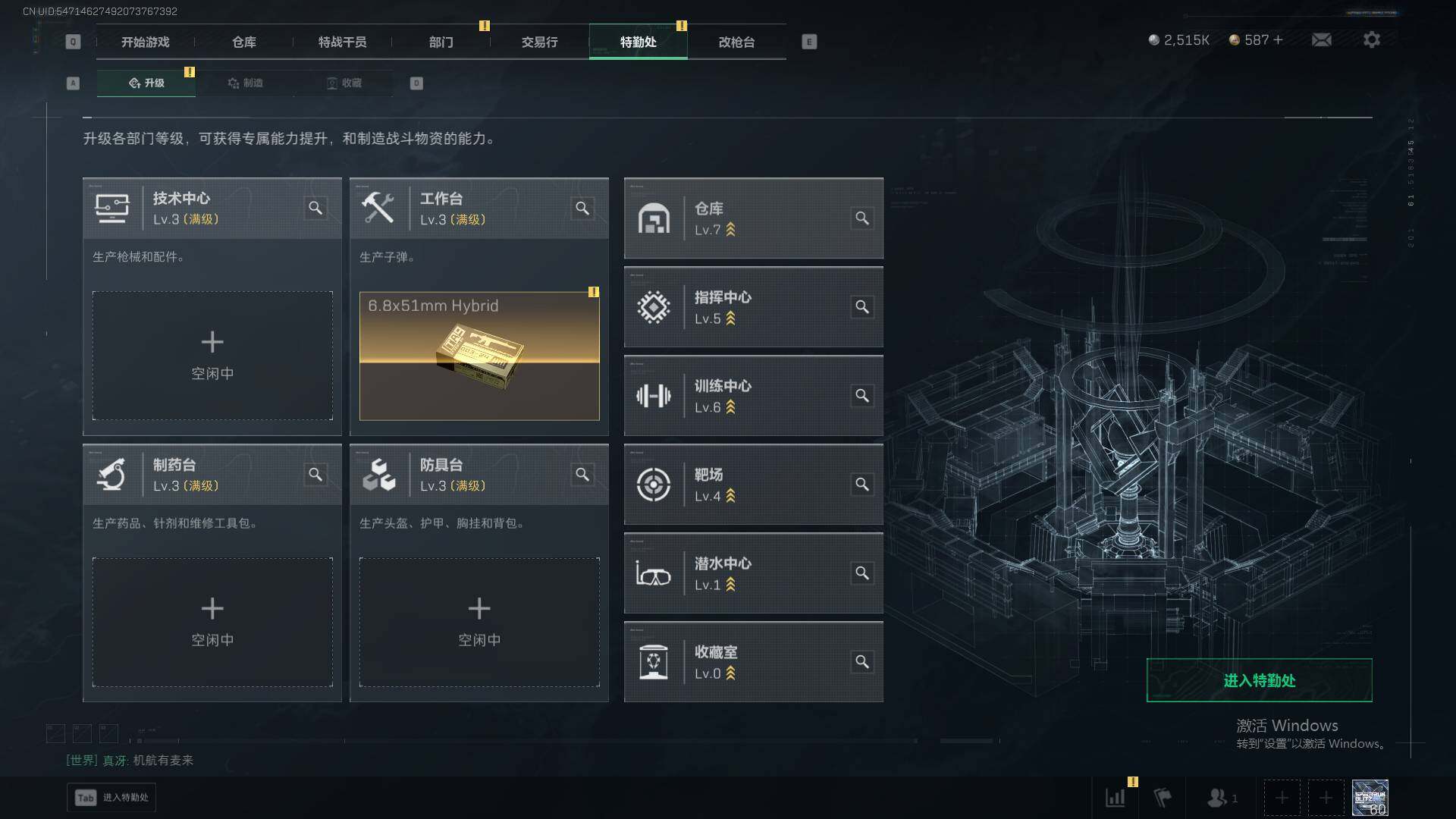Switch to the 改枪台 tab
This screenshot has height=819, width=1456.
pos(736,42)
